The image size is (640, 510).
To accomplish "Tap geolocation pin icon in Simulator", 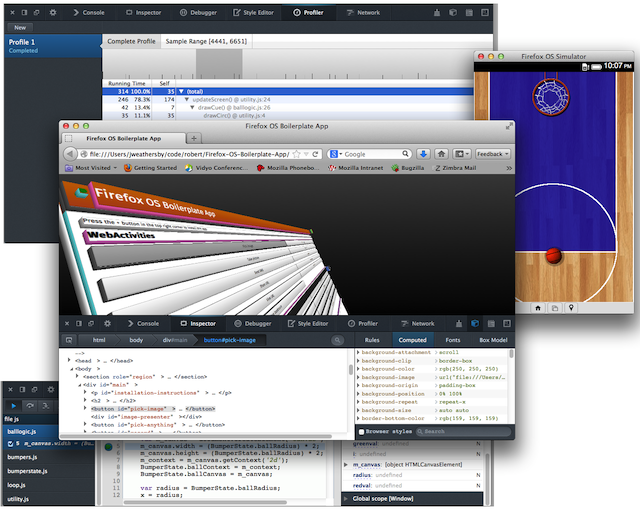I will (x=571, y=308).
